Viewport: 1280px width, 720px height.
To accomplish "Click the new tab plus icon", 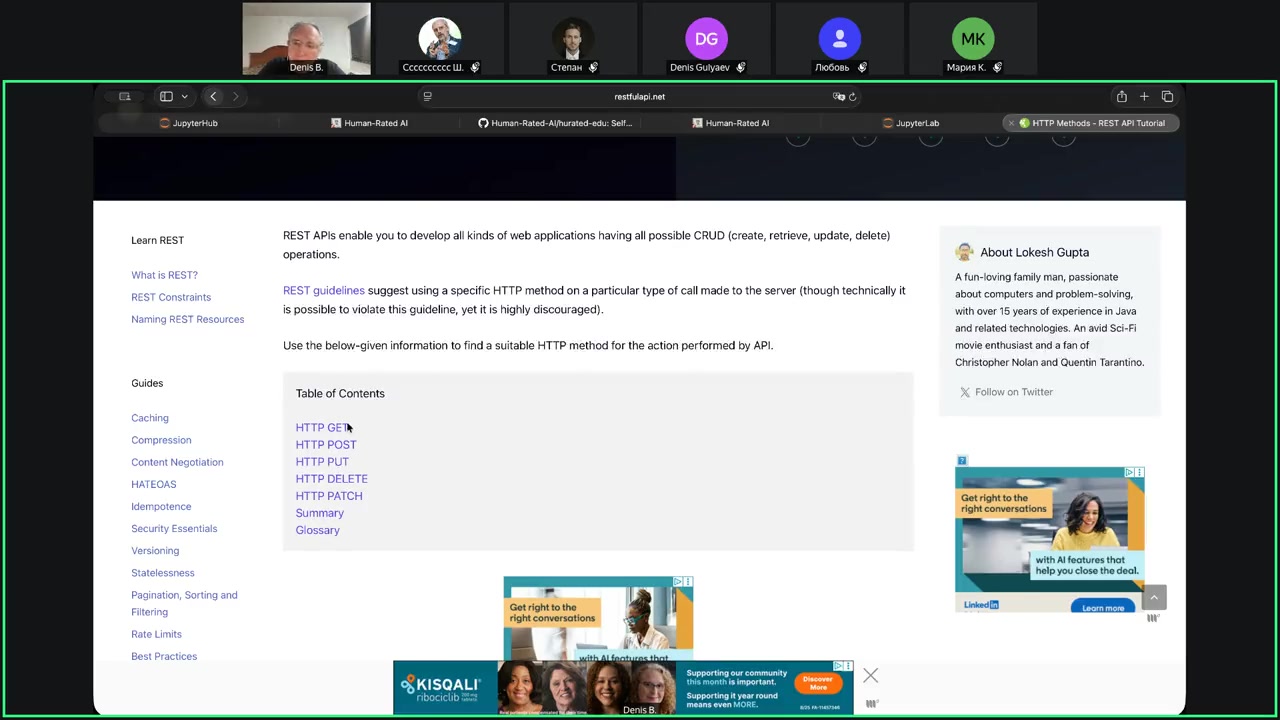I will pos(1144,97).
